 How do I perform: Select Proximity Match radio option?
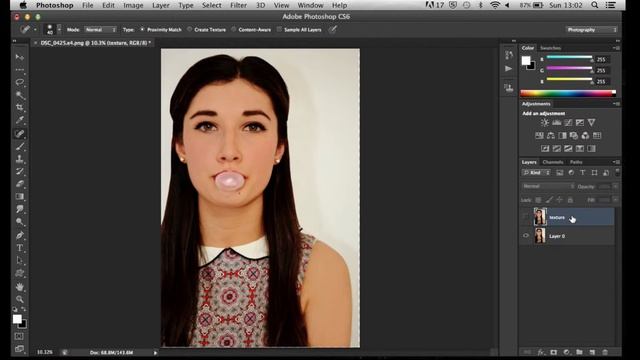[x=142, y=29]
